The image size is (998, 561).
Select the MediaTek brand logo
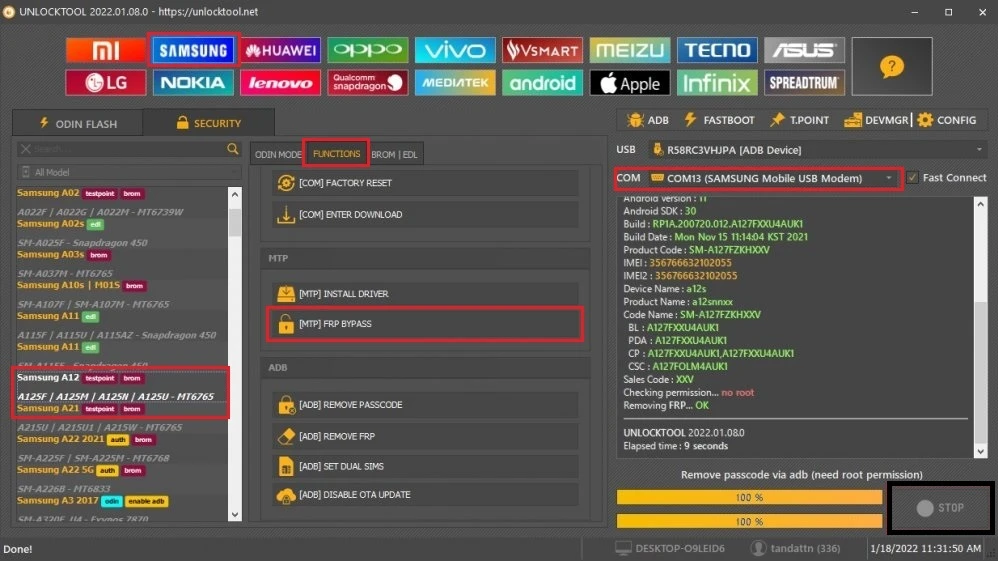[x=455, y=83]
